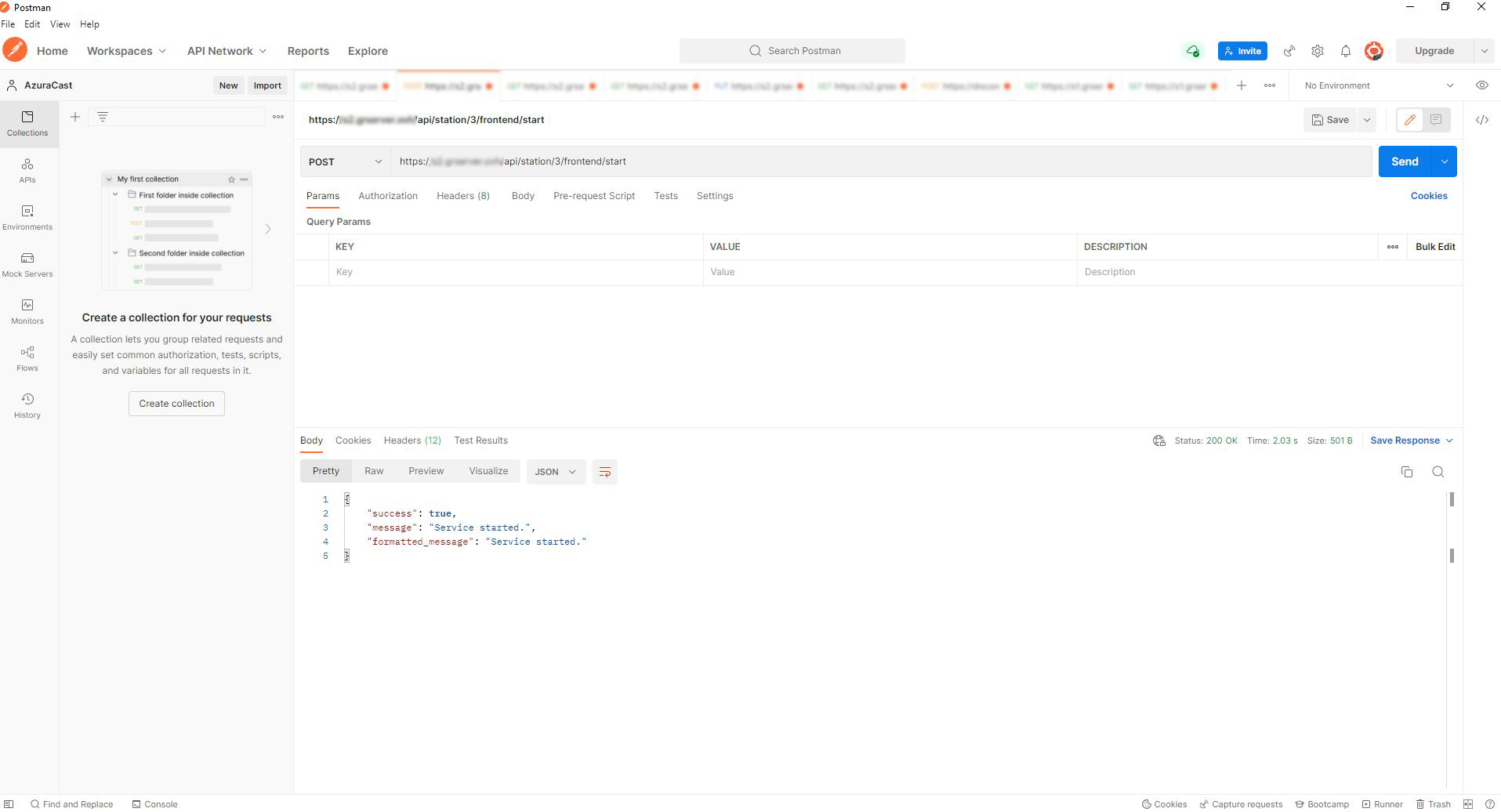Toggle wrap lines in the response viewer
Viewport: 1501px width, 812px height.
[x=604, y=471]
